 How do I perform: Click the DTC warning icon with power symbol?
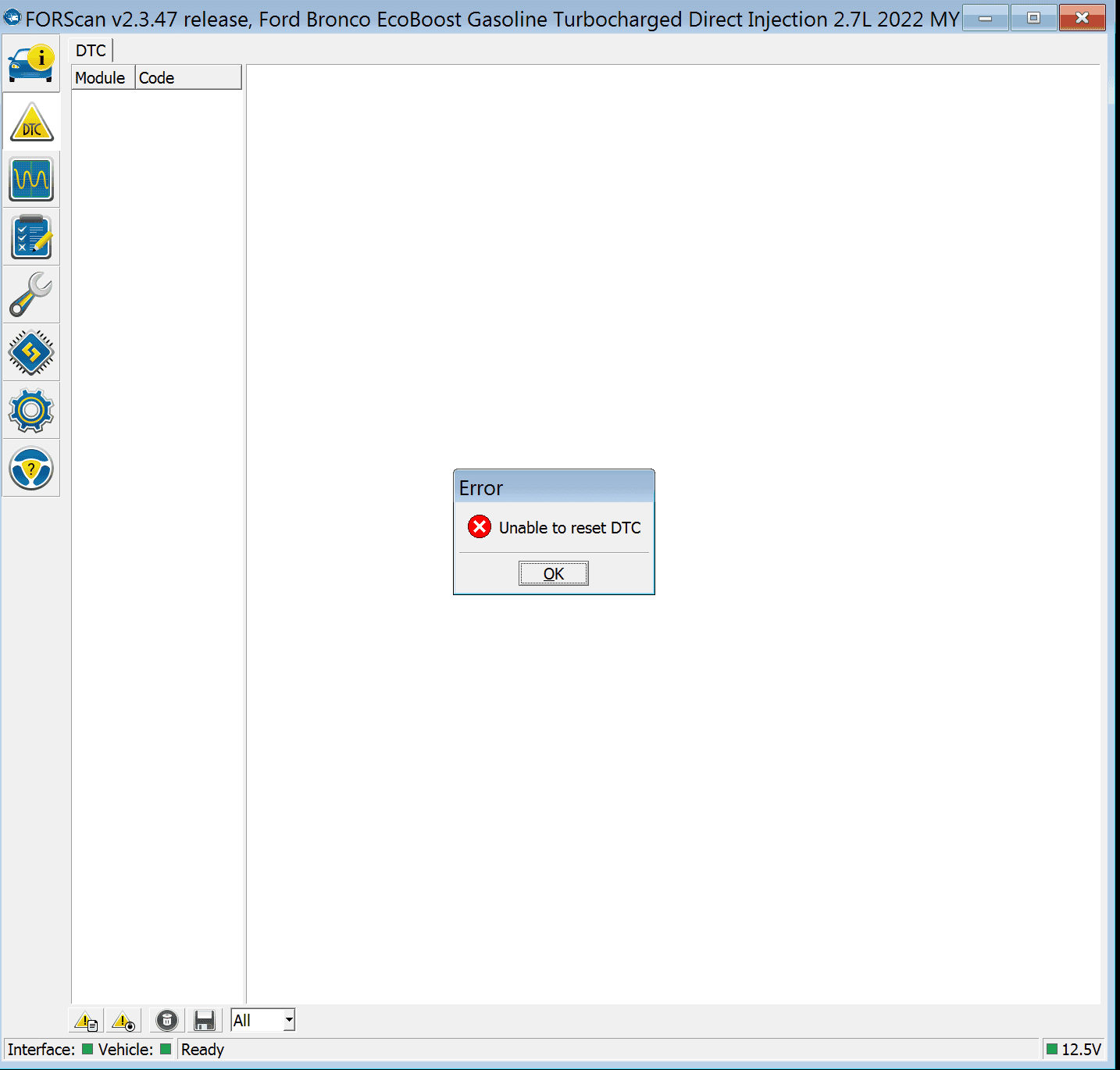point(124,1021)
